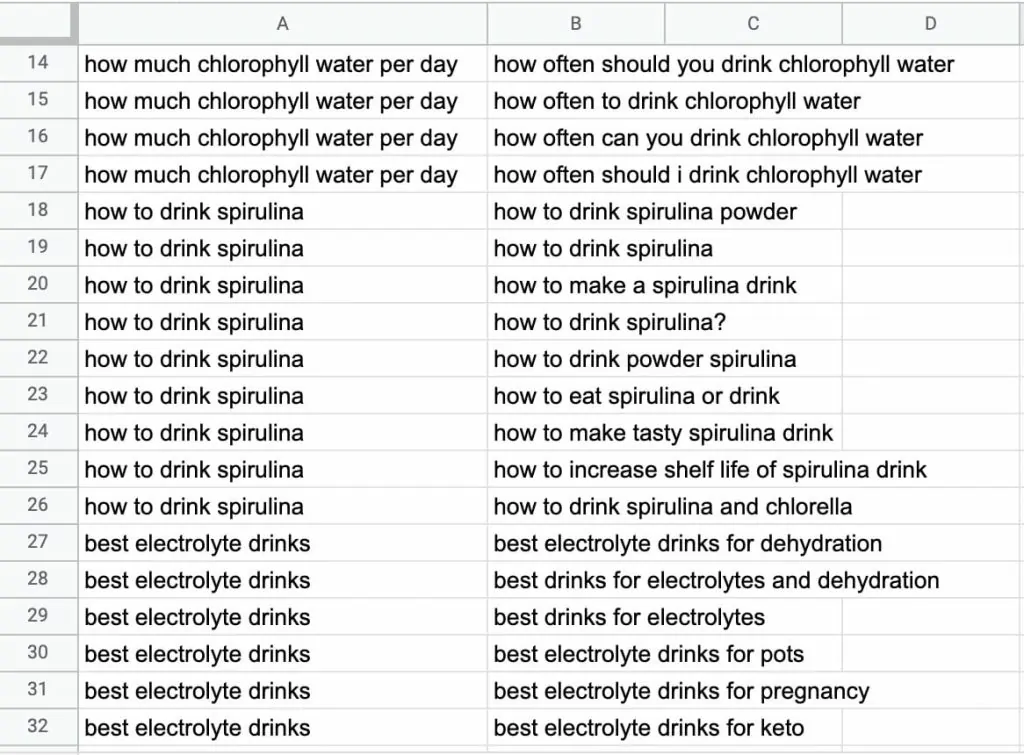Select row 18 header
The width and height of the screenshot is (1024, 755).
pos(38,210)
